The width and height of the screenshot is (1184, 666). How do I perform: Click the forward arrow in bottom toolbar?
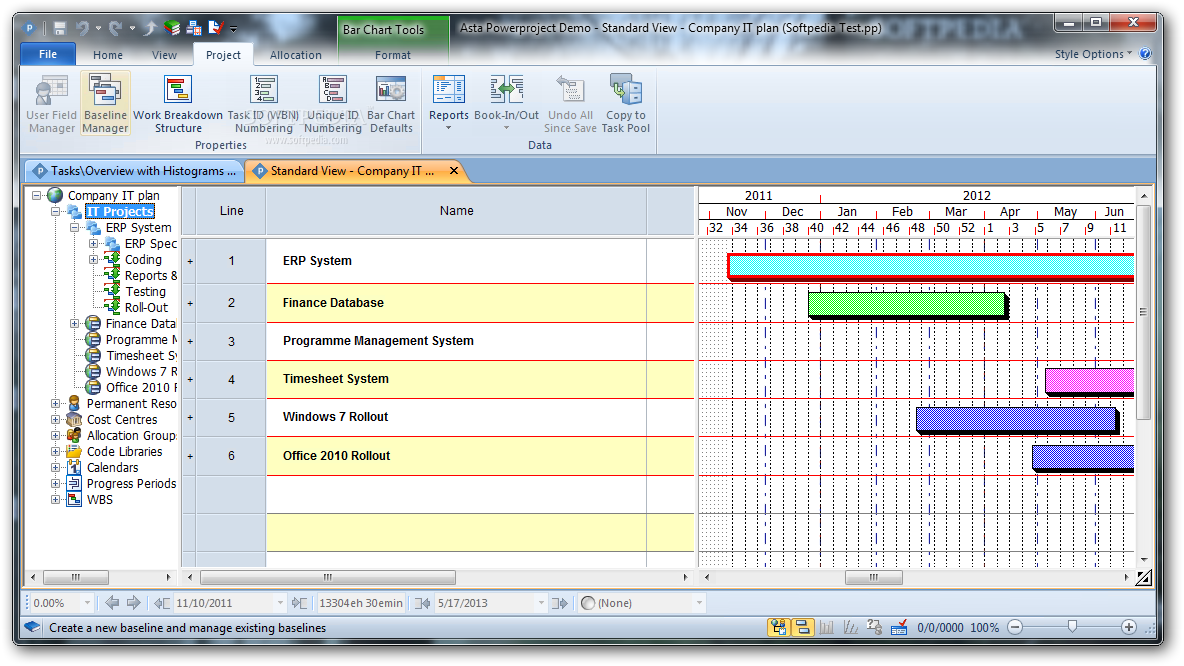[134, 603]
